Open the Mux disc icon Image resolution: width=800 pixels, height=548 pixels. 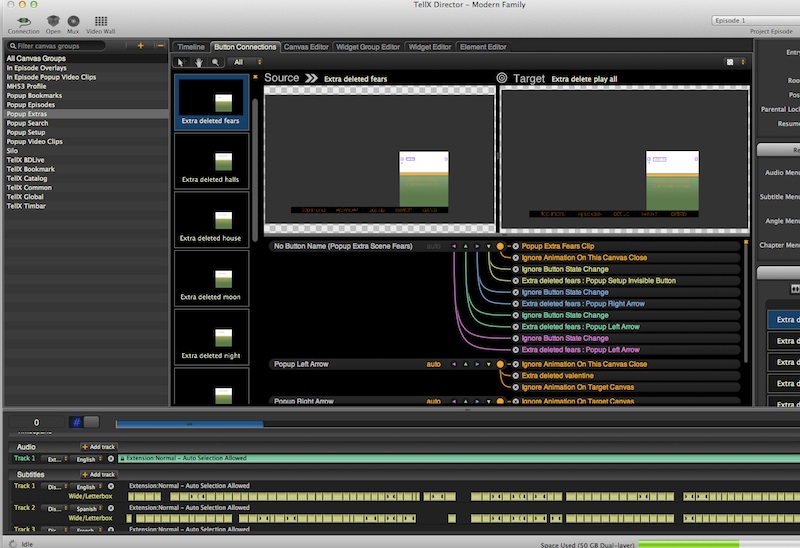(x=75, y=20)
